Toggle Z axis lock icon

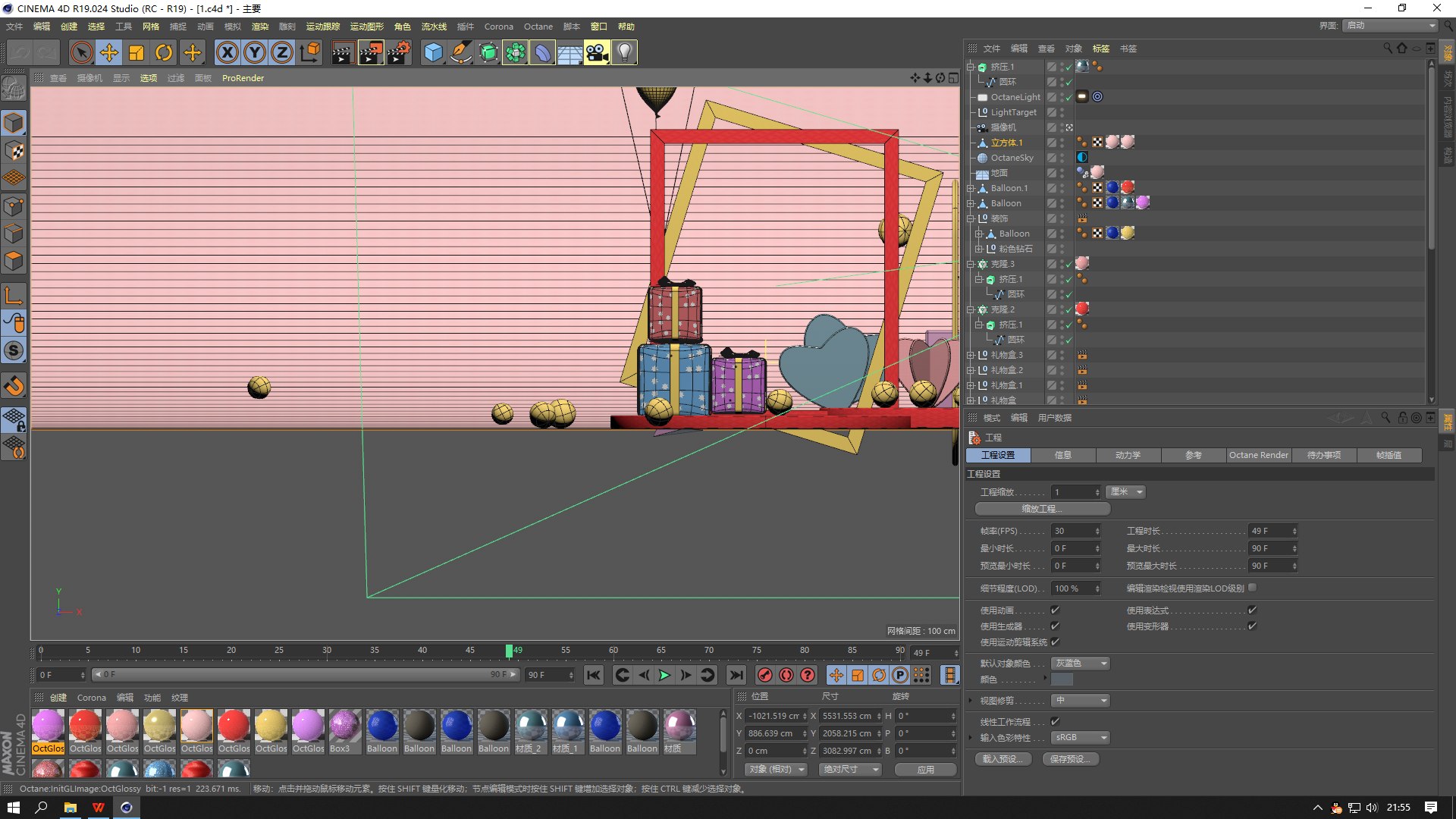(282, 52)
